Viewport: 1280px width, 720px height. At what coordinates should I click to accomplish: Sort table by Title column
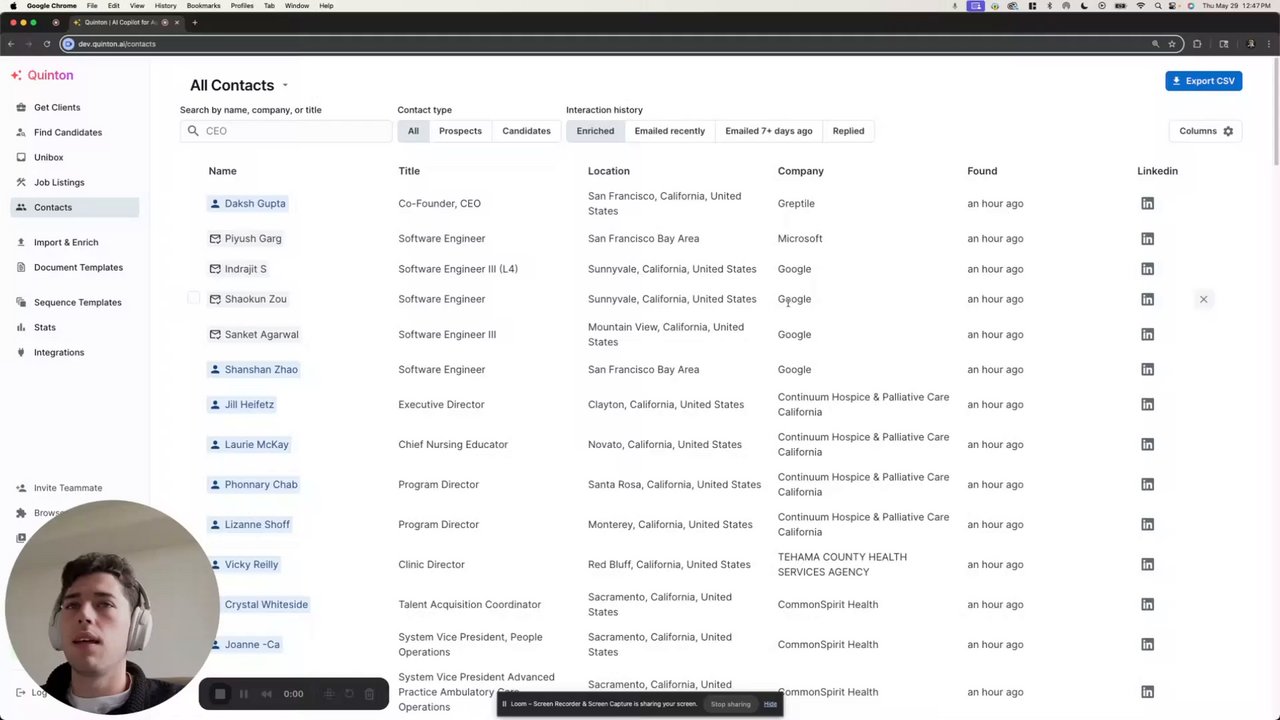[409, 171]
